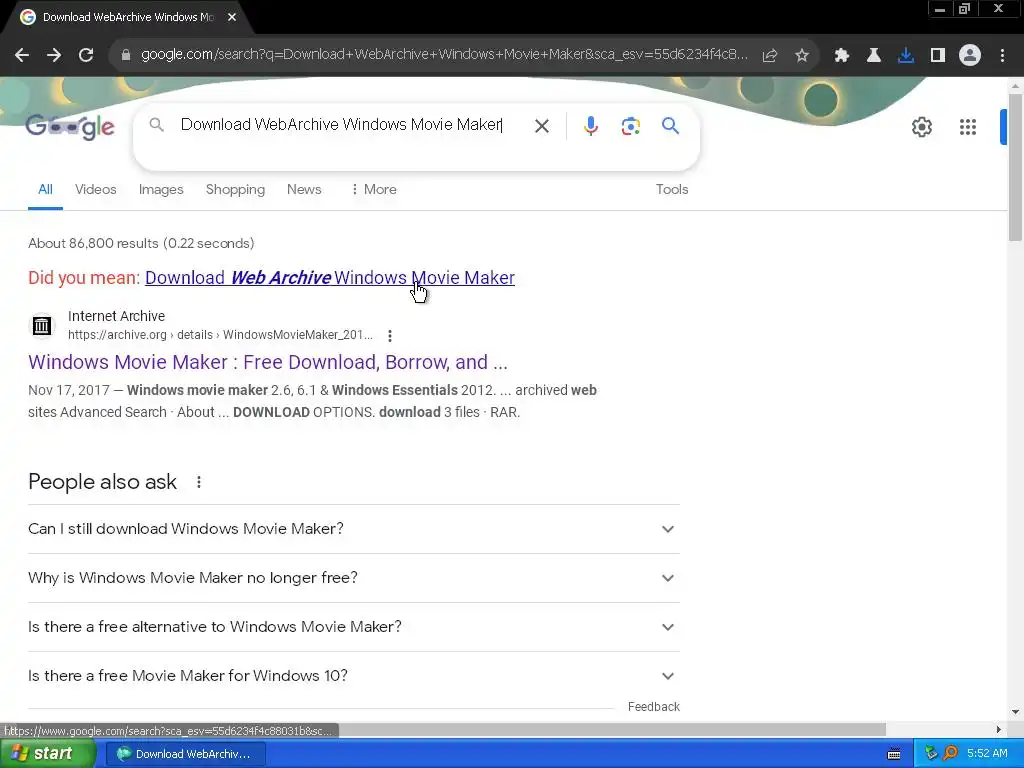The height and width of the screenshot is (768, 1024).
Task: Click the horizontal scrollbar right arrow
Action: pos(999,729)
